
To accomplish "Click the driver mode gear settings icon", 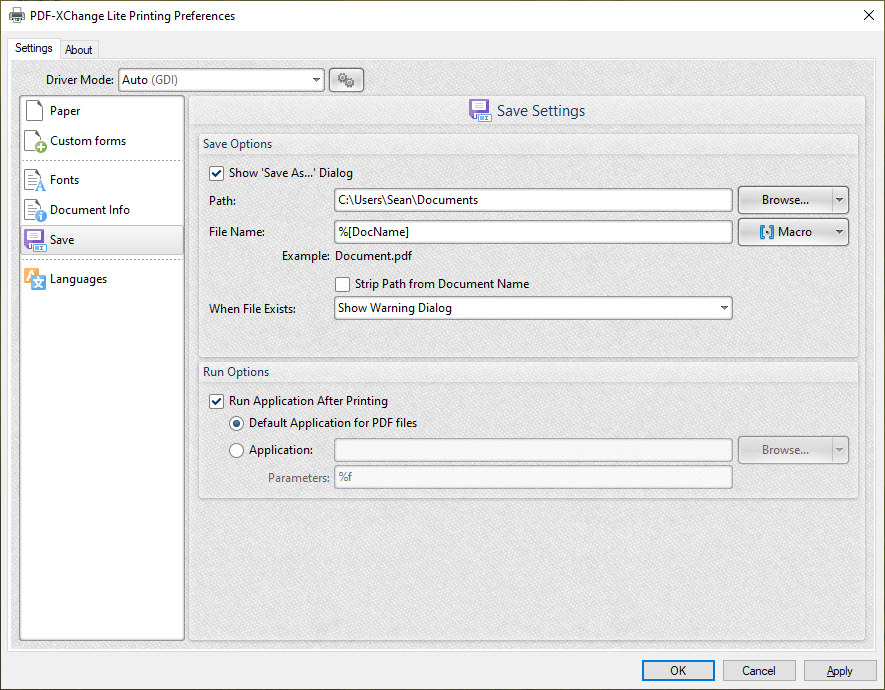I will point(346,80).
